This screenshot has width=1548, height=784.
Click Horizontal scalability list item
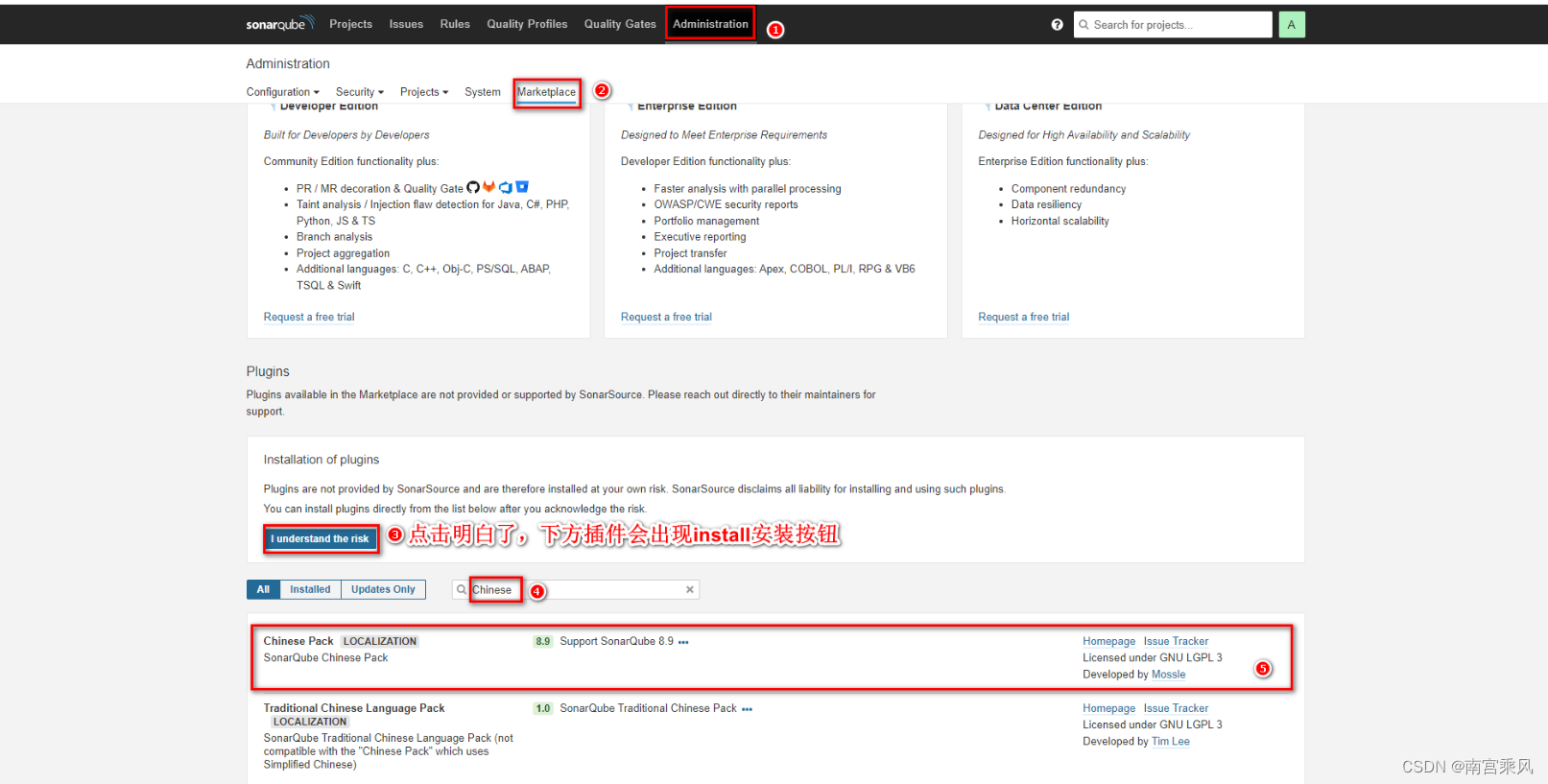pyautogui.click(x=1060, y=222)
